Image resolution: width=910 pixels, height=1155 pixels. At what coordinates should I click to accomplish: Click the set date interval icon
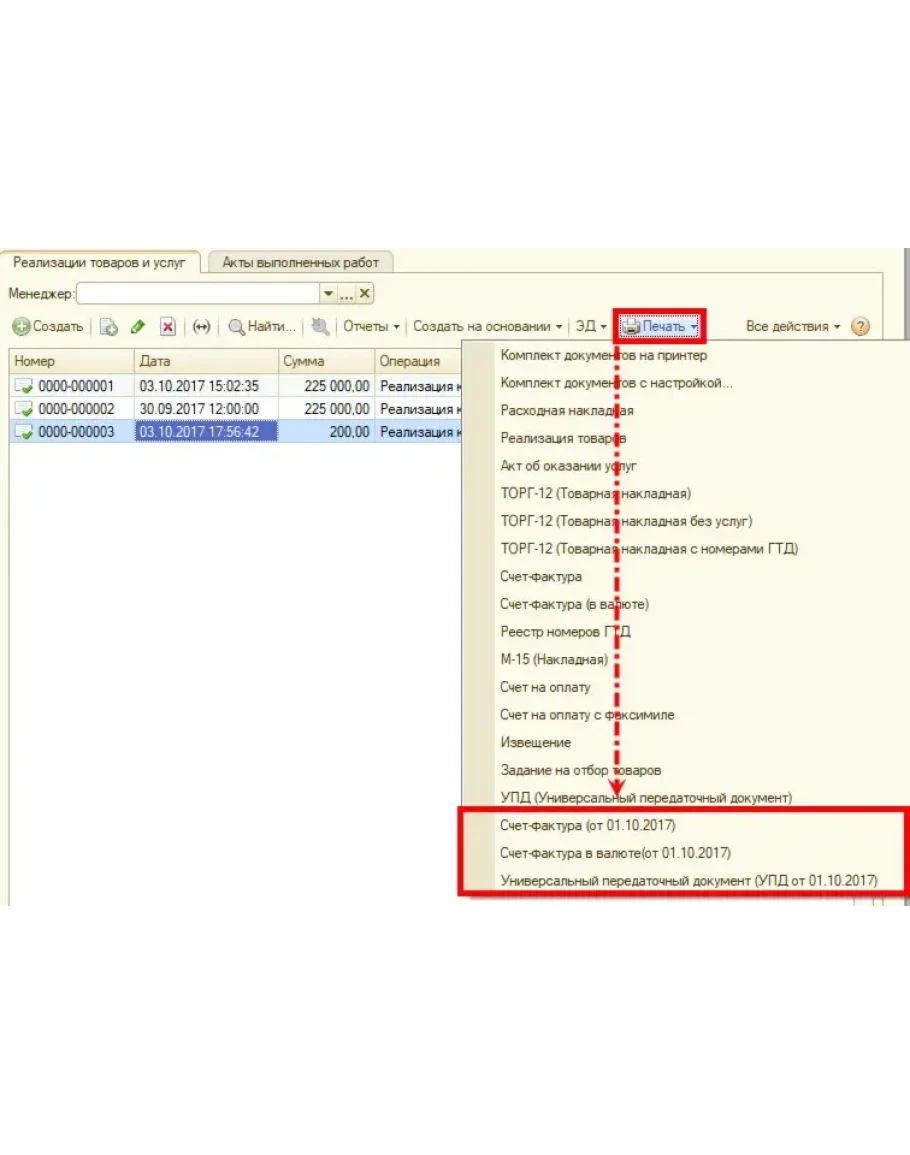click(202, 327)
